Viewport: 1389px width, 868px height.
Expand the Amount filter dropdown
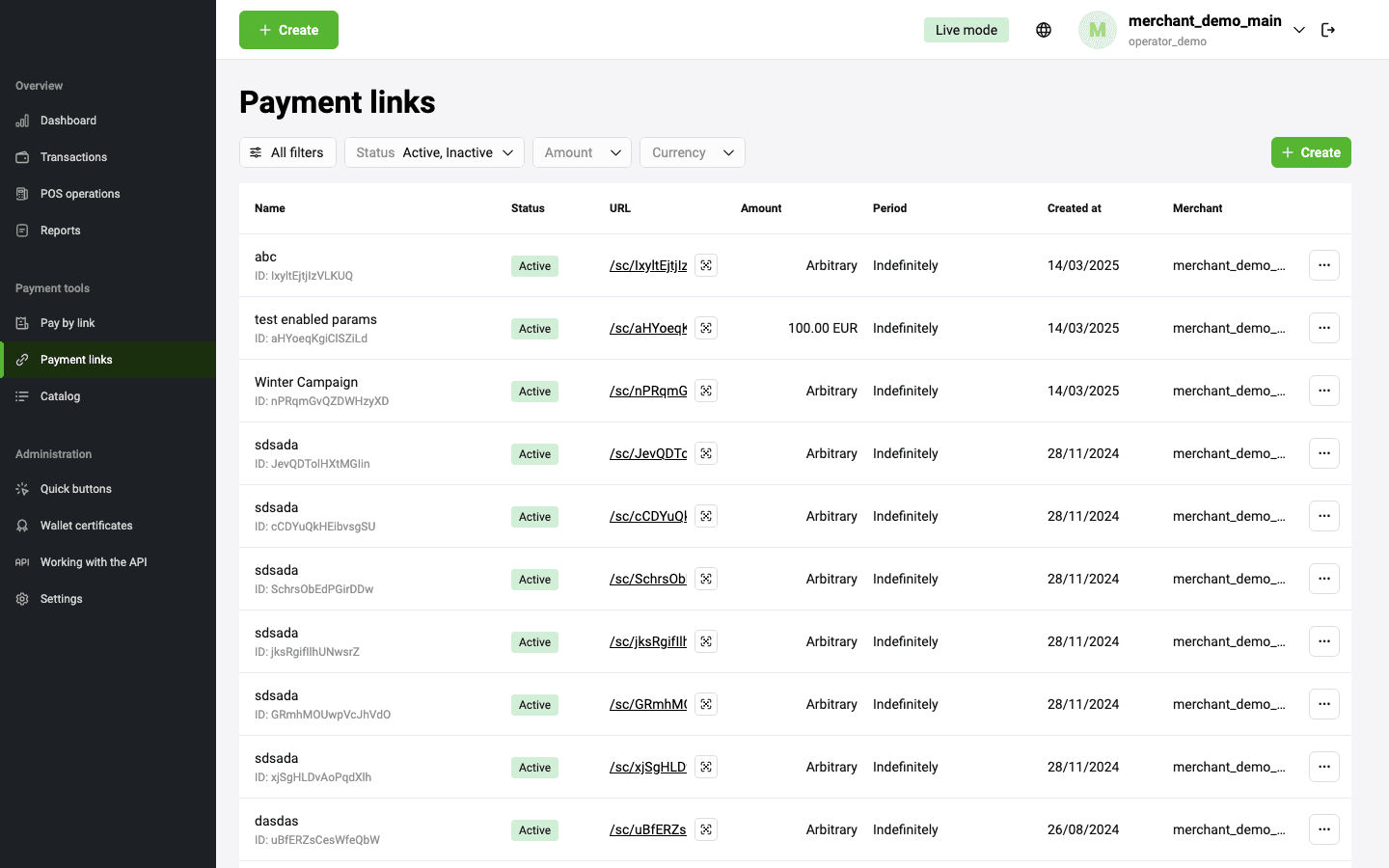pos(582,152)
